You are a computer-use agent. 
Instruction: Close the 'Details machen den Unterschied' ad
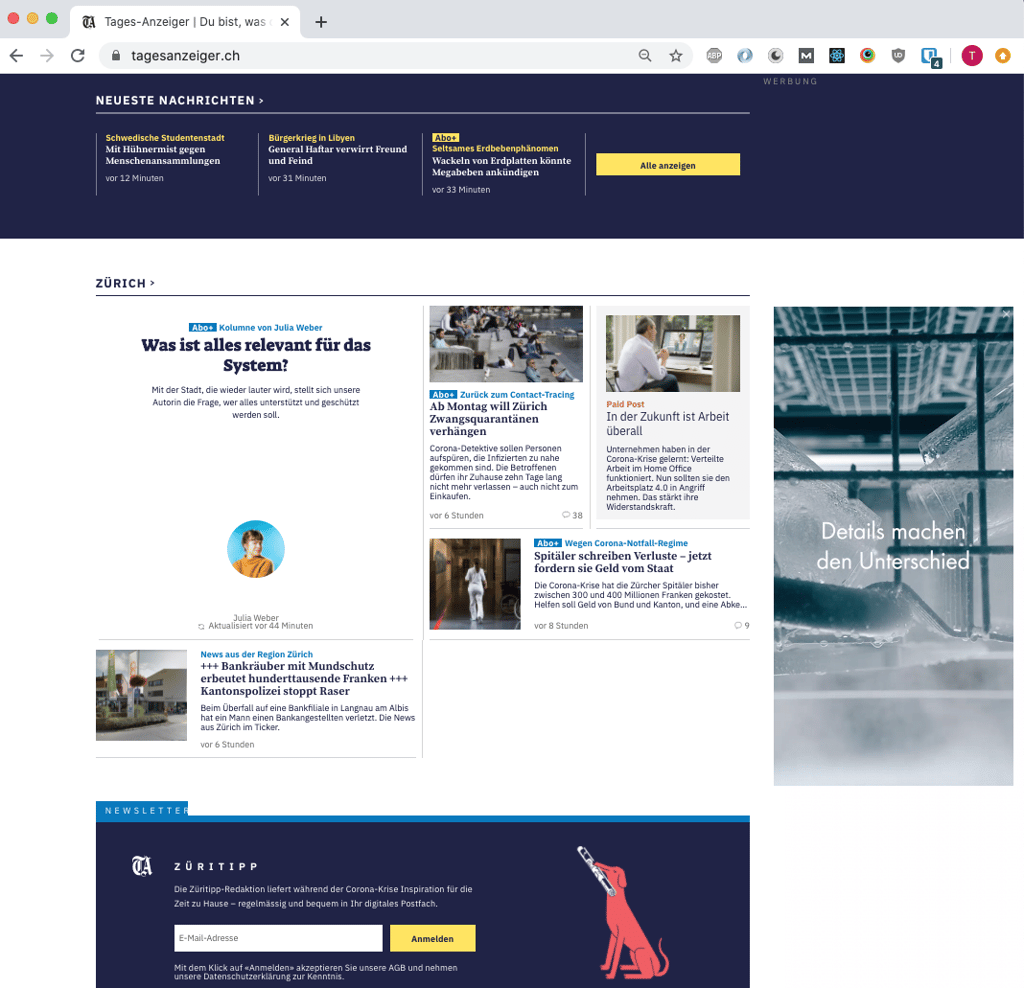tap(1006, 314)
